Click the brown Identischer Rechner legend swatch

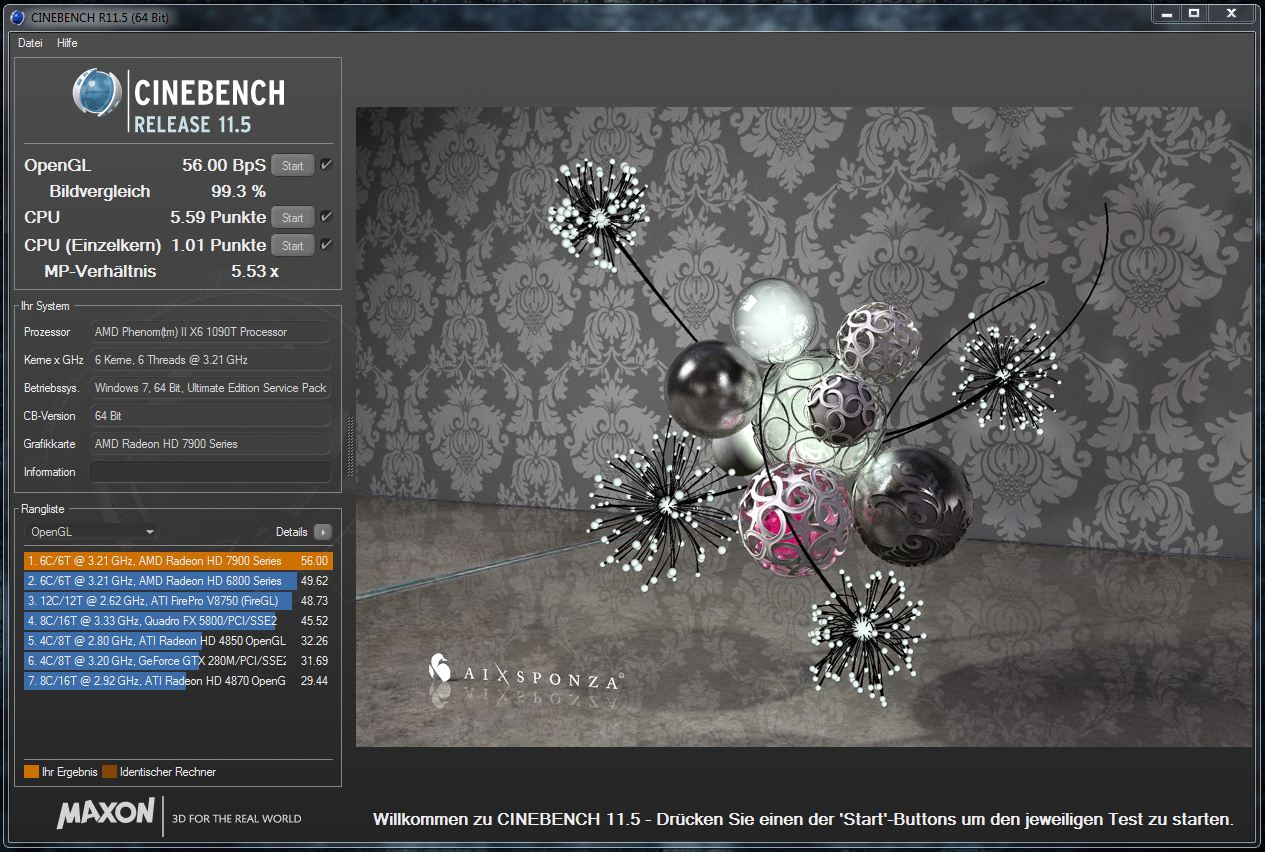click(x=109, y=772)
